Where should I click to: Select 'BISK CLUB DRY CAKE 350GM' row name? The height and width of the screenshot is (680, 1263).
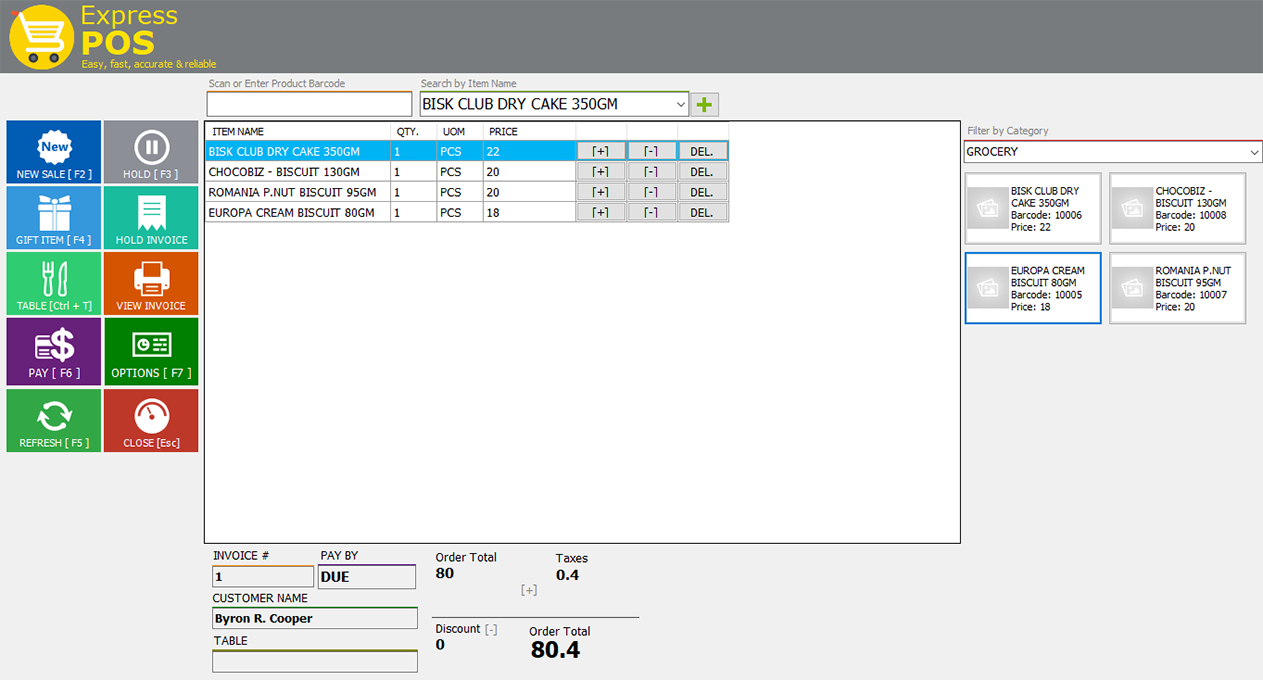(284, 151)
